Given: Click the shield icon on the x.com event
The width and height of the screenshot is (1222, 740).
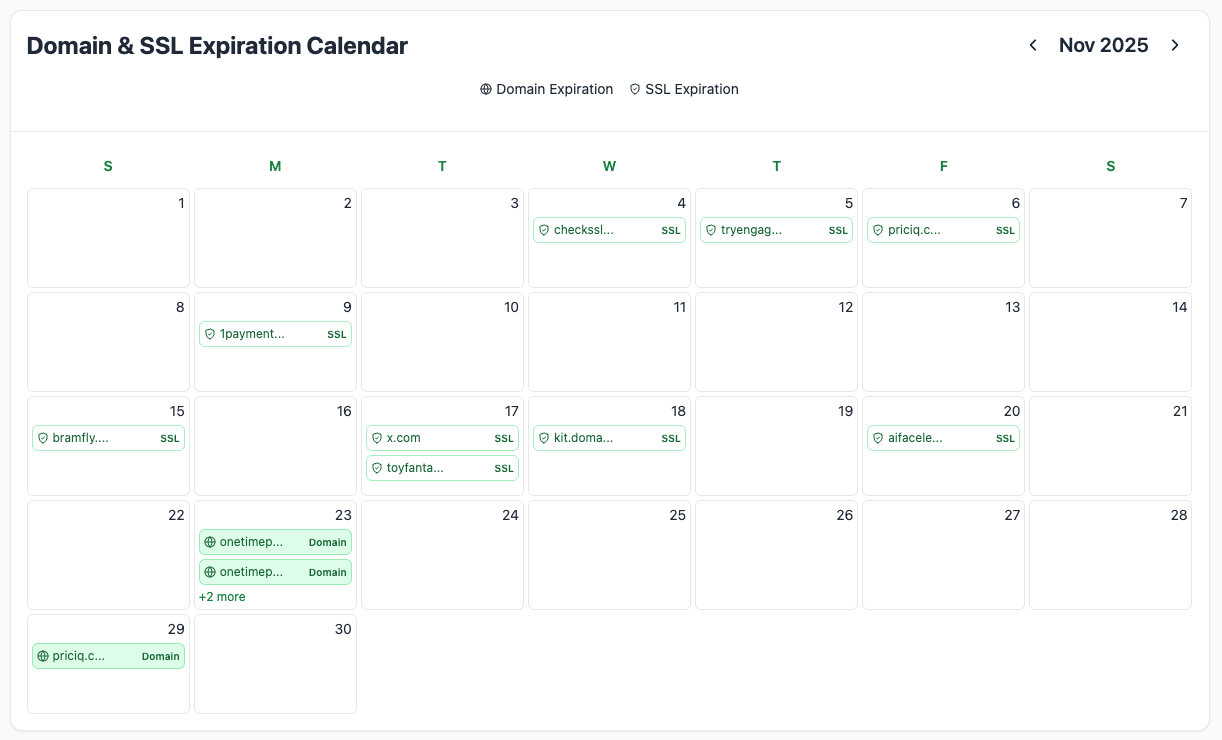Looking at the screenshot, I should click(x=376, y=438).
